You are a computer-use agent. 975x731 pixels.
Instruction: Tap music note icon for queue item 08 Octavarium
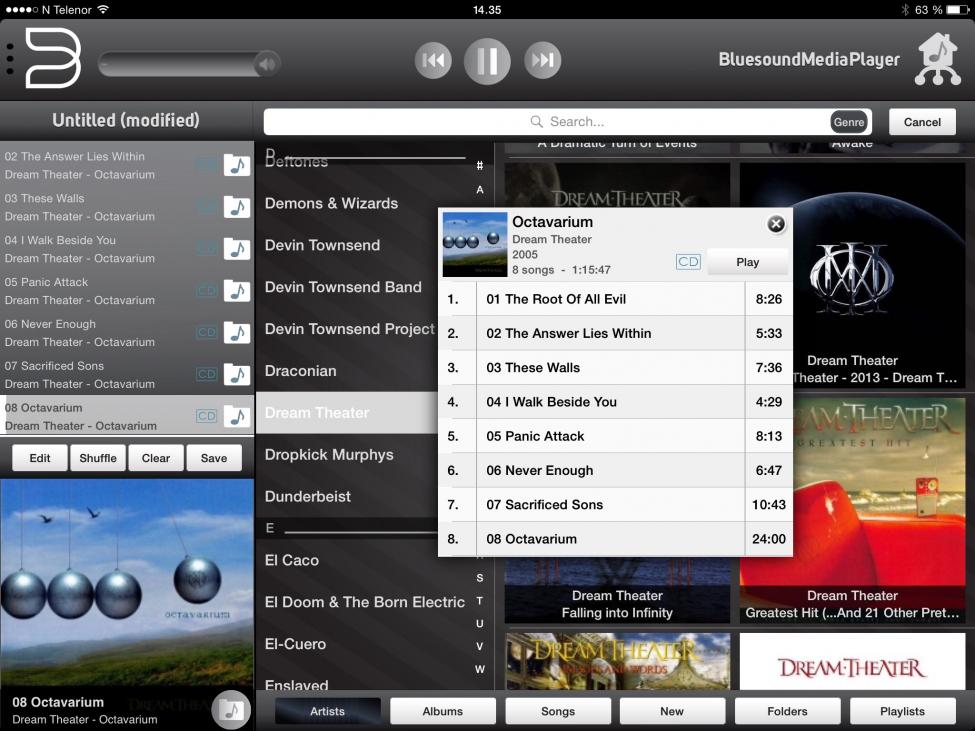(x=237, y=416)
